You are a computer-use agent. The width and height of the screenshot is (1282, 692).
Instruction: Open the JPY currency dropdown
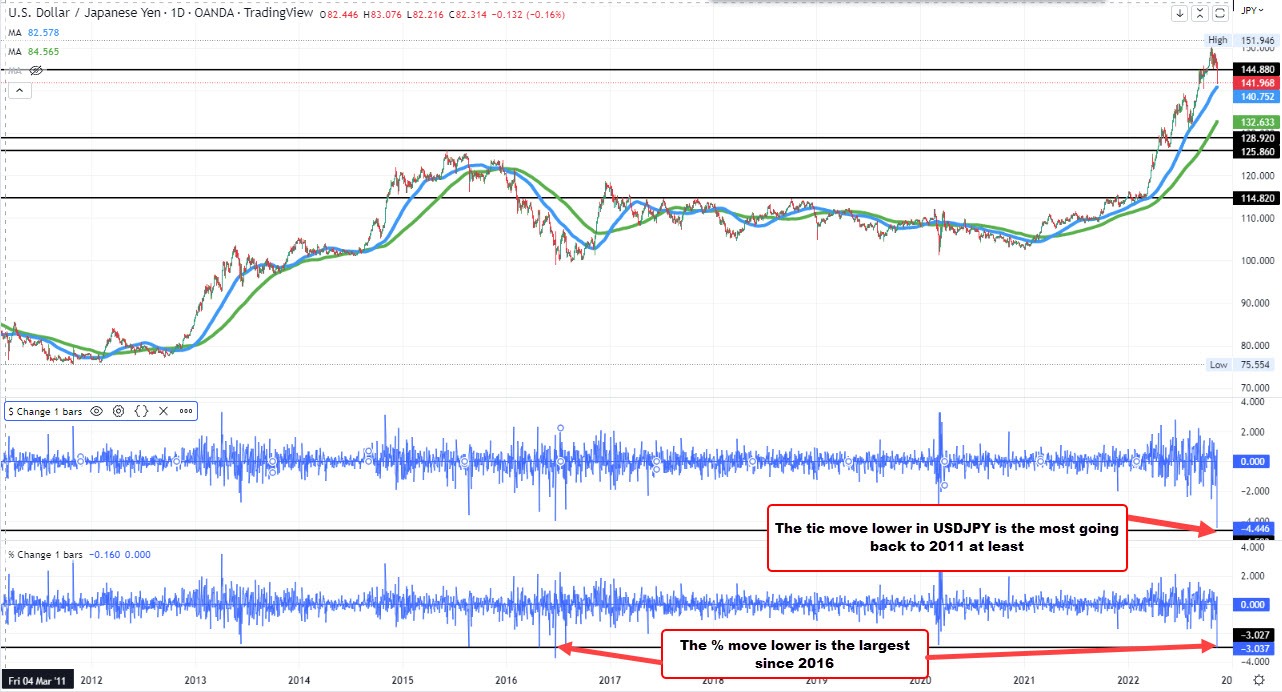pos(1252,11)
